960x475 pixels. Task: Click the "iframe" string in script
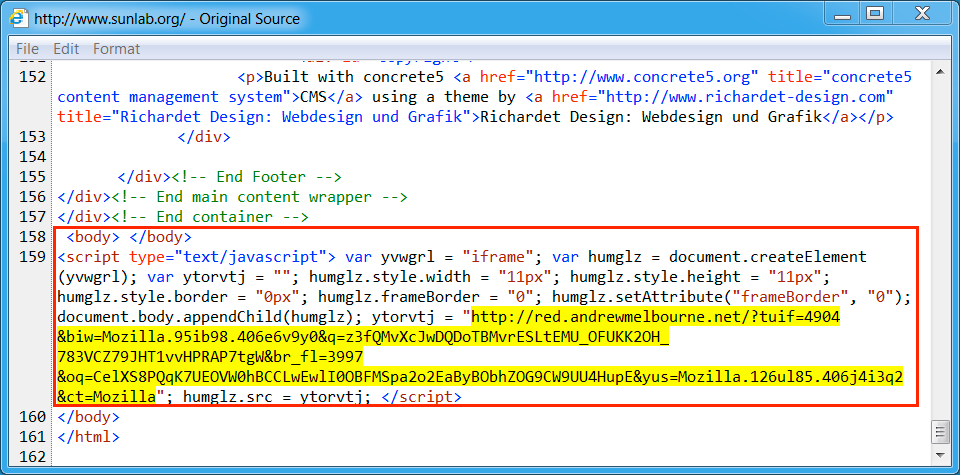pyautogui.click(x=501, y=257)
